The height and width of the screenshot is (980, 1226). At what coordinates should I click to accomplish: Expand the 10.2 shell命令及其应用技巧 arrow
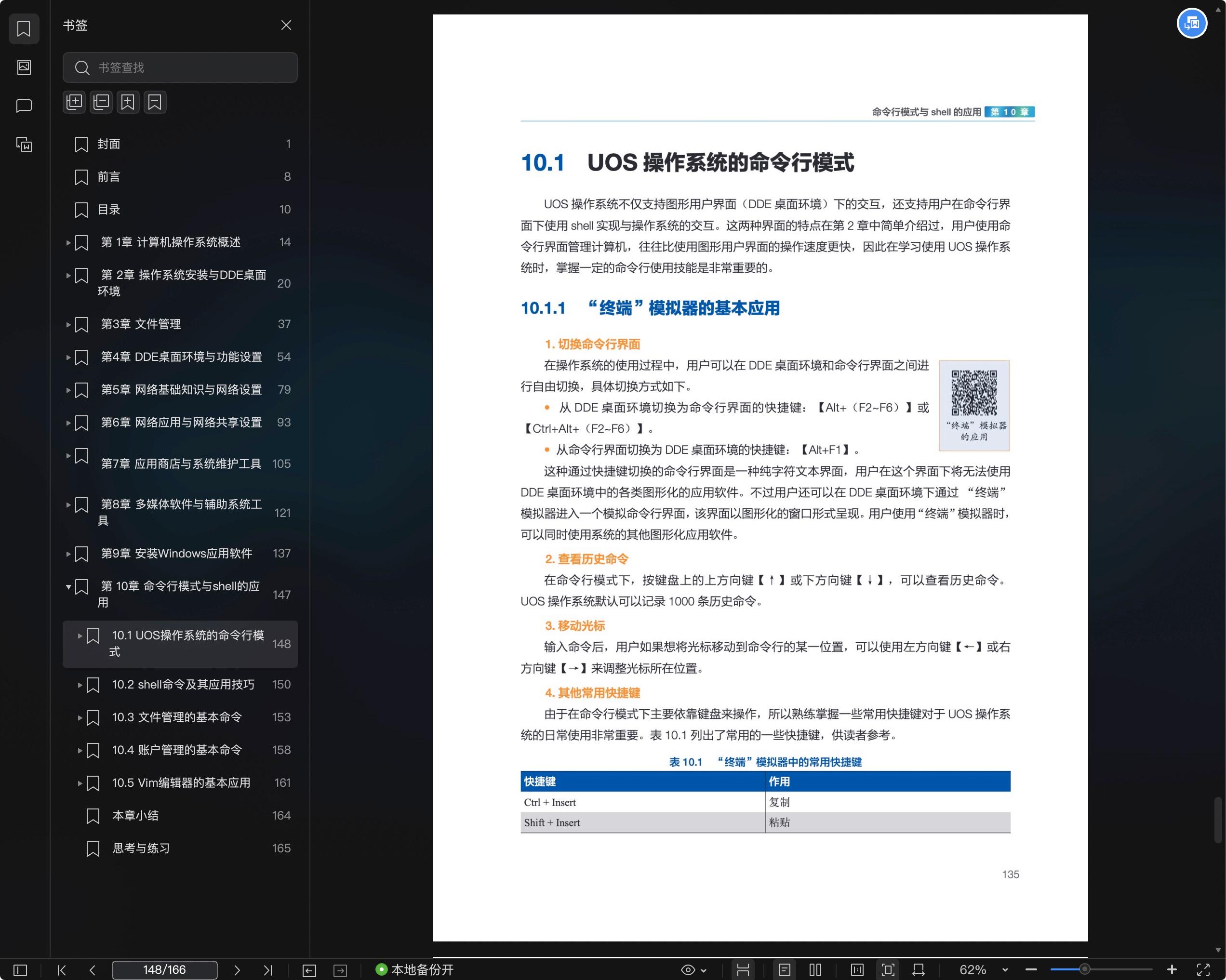coord(80,685)
